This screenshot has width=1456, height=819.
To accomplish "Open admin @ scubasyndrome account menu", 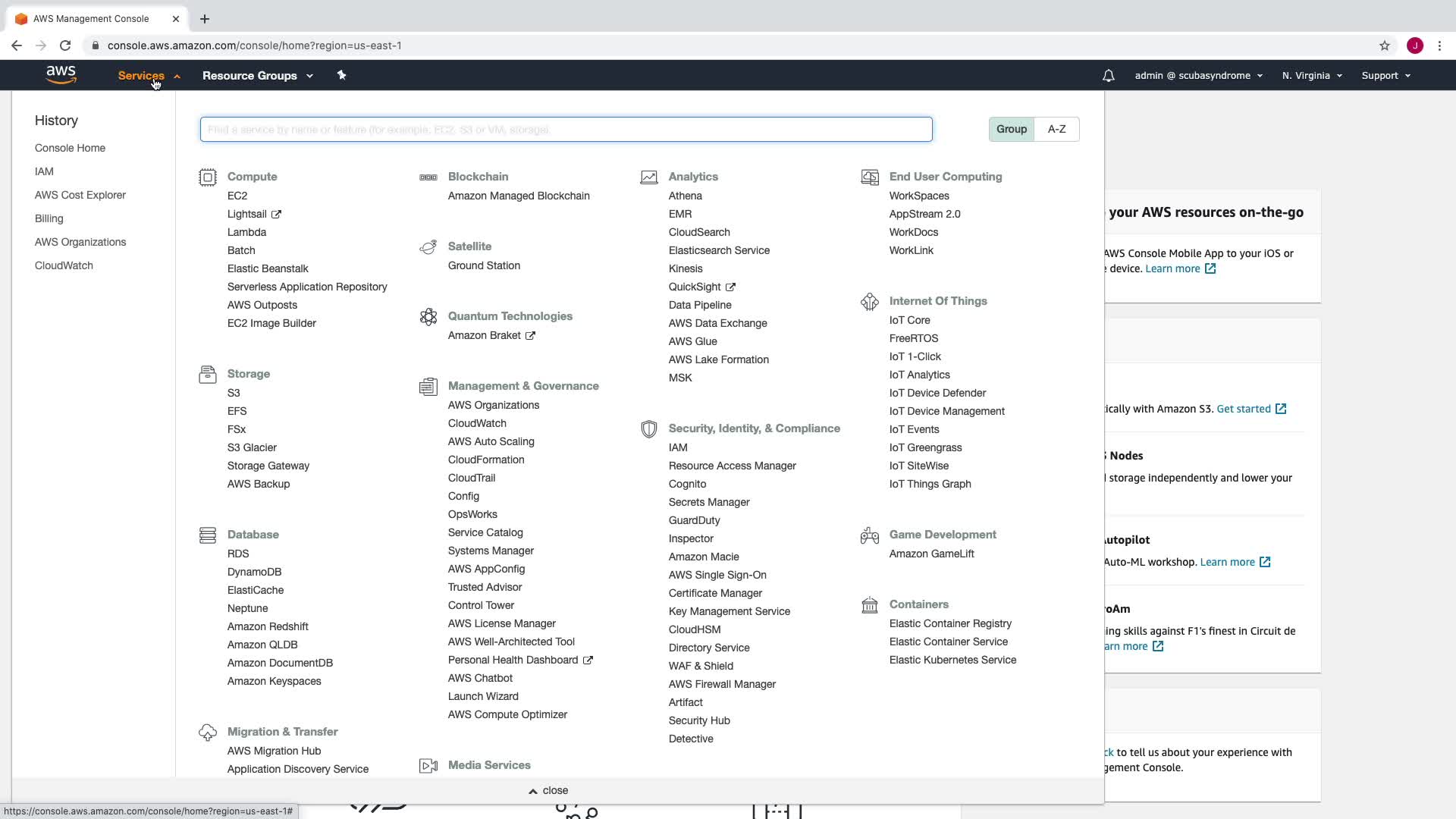I will pos(1198,76).
